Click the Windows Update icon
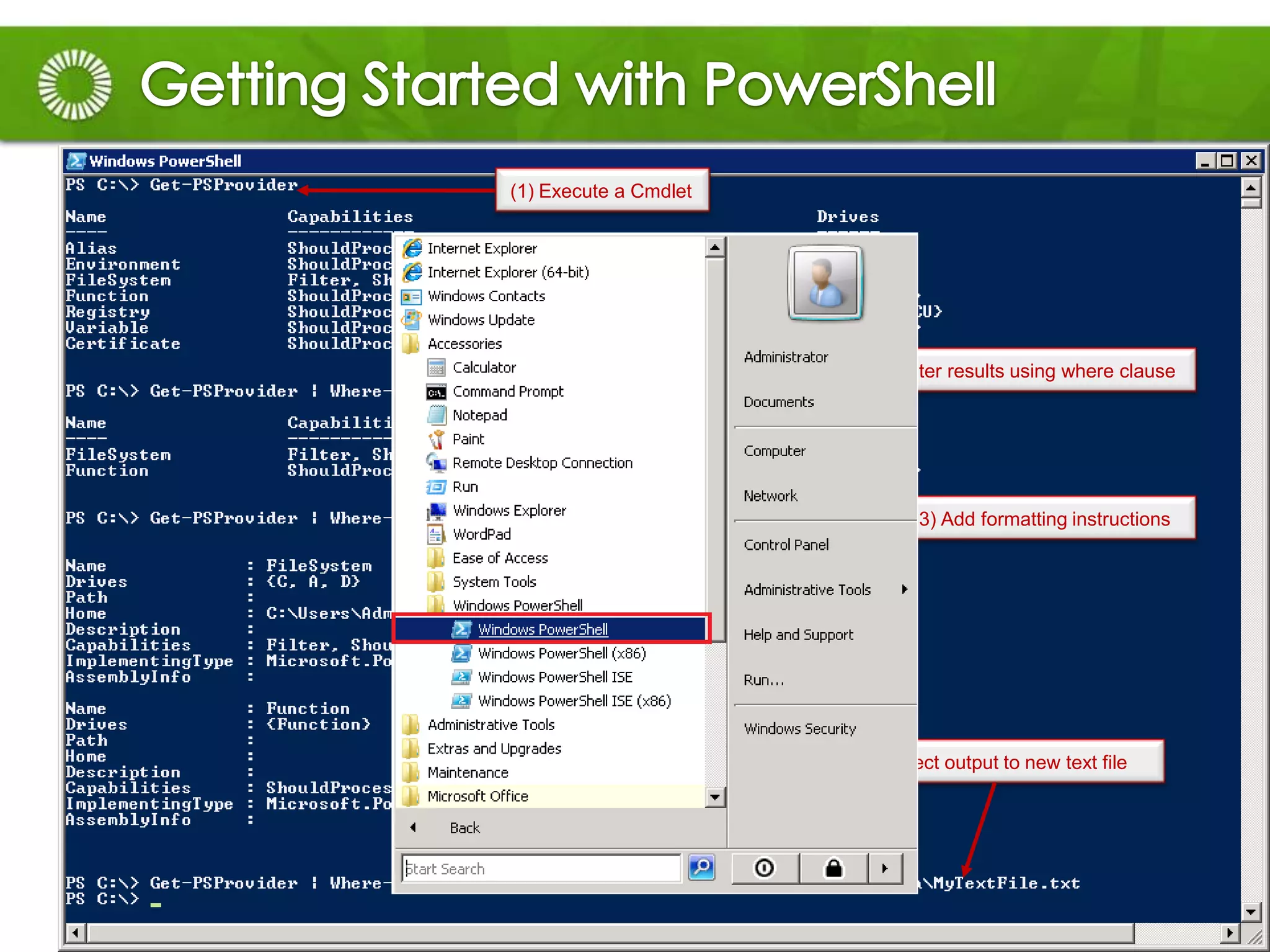This screenshot has width=1270, height=952. [x=412, y=320]
